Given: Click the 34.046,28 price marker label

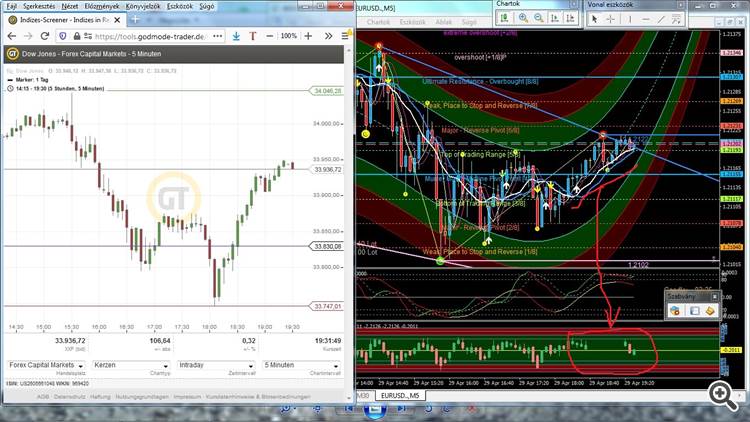Looking at the screenshot, I should pyautogui.click(x=327, y=91).
